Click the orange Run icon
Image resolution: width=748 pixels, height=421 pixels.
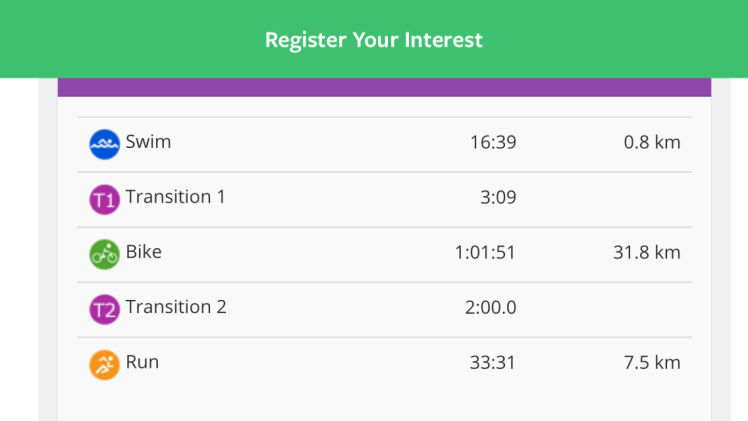(104, 364)
